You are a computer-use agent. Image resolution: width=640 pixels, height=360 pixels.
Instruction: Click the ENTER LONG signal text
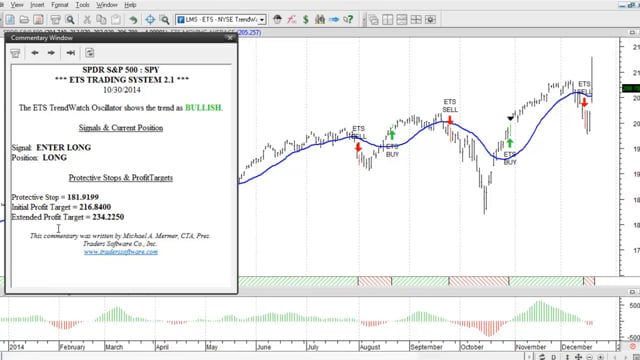(64, 147)
